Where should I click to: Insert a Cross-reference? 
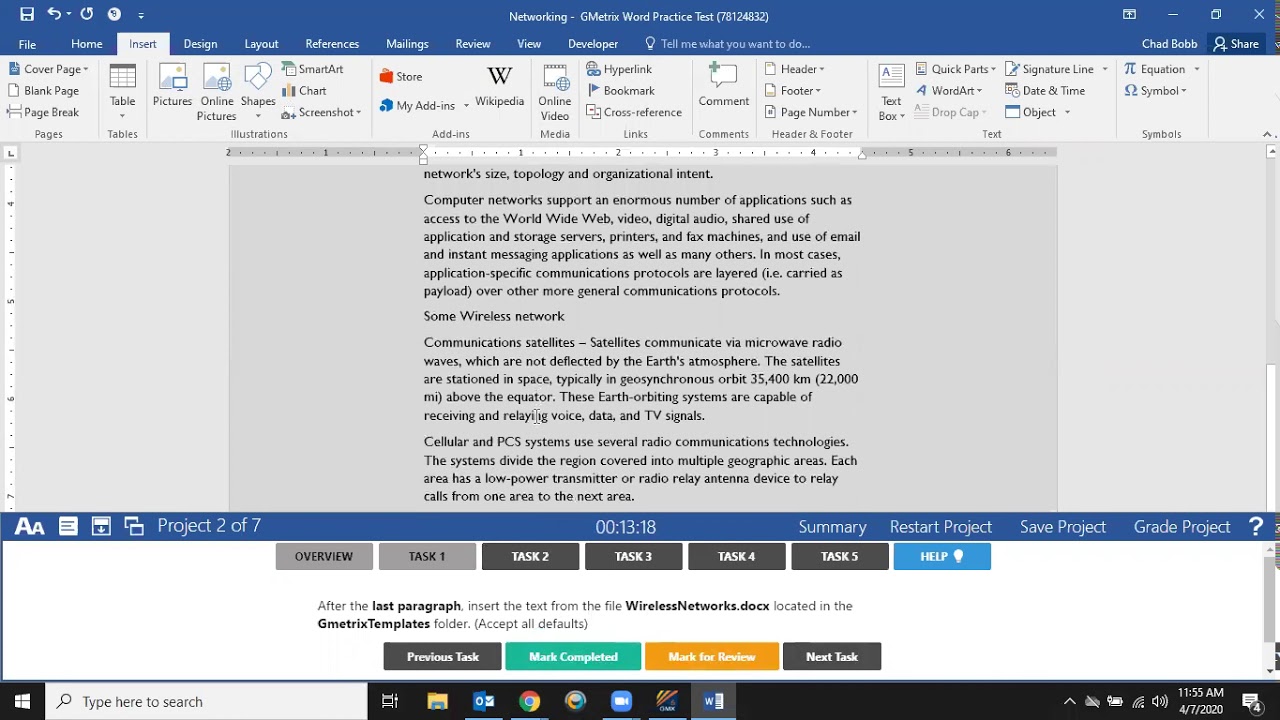[x=634, y=113]
